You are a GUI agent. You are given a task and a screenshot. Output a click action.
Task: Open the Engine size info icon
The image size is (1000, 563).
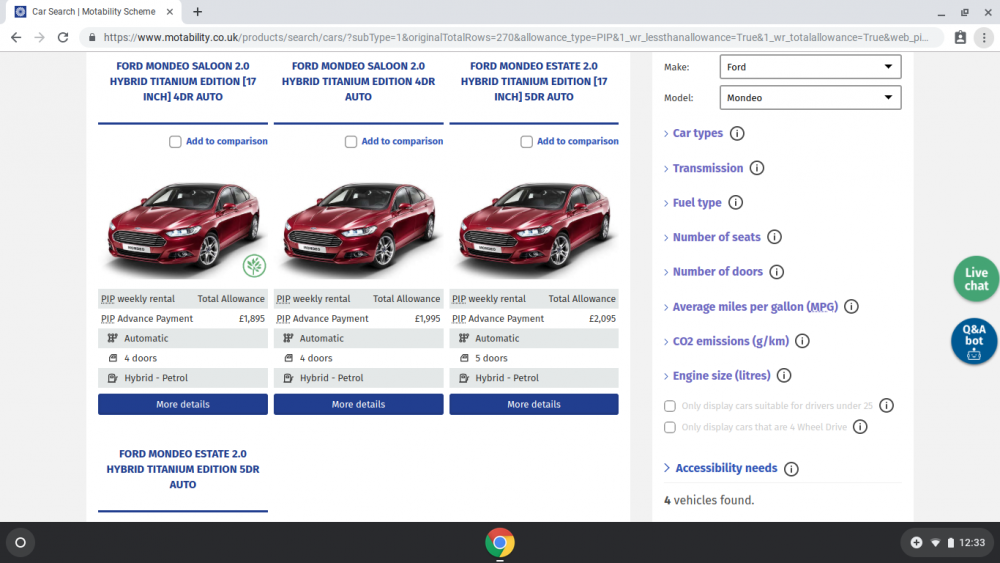pos(784,376)
